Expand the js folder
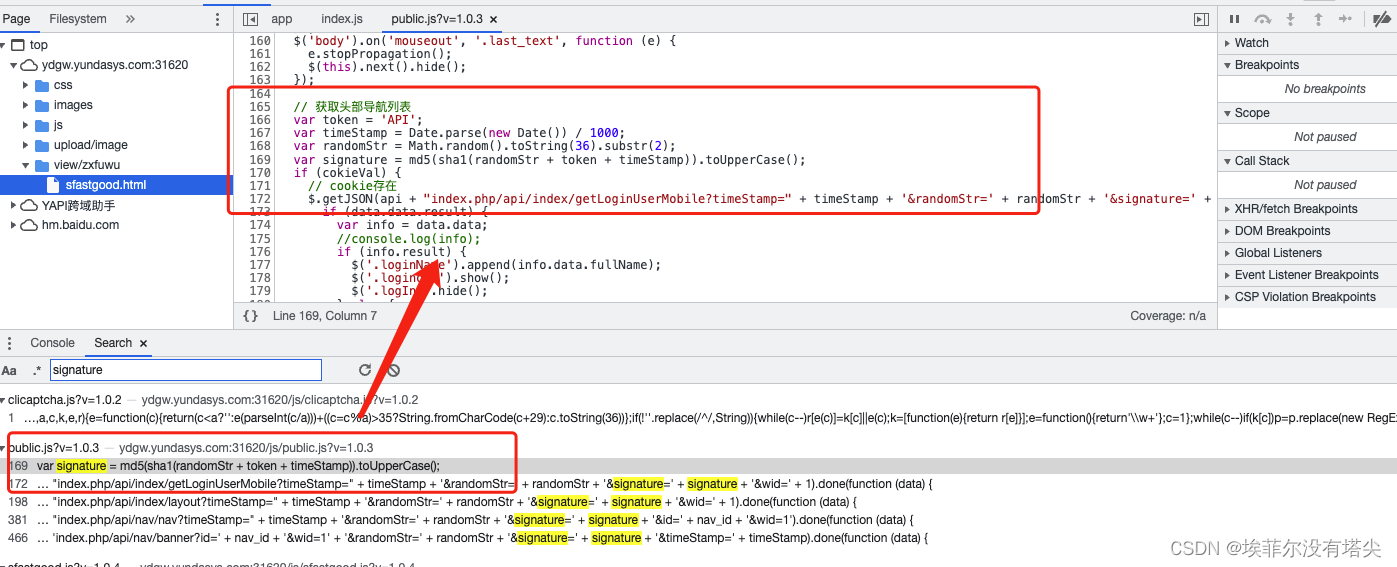 click(x=26, y=125)
